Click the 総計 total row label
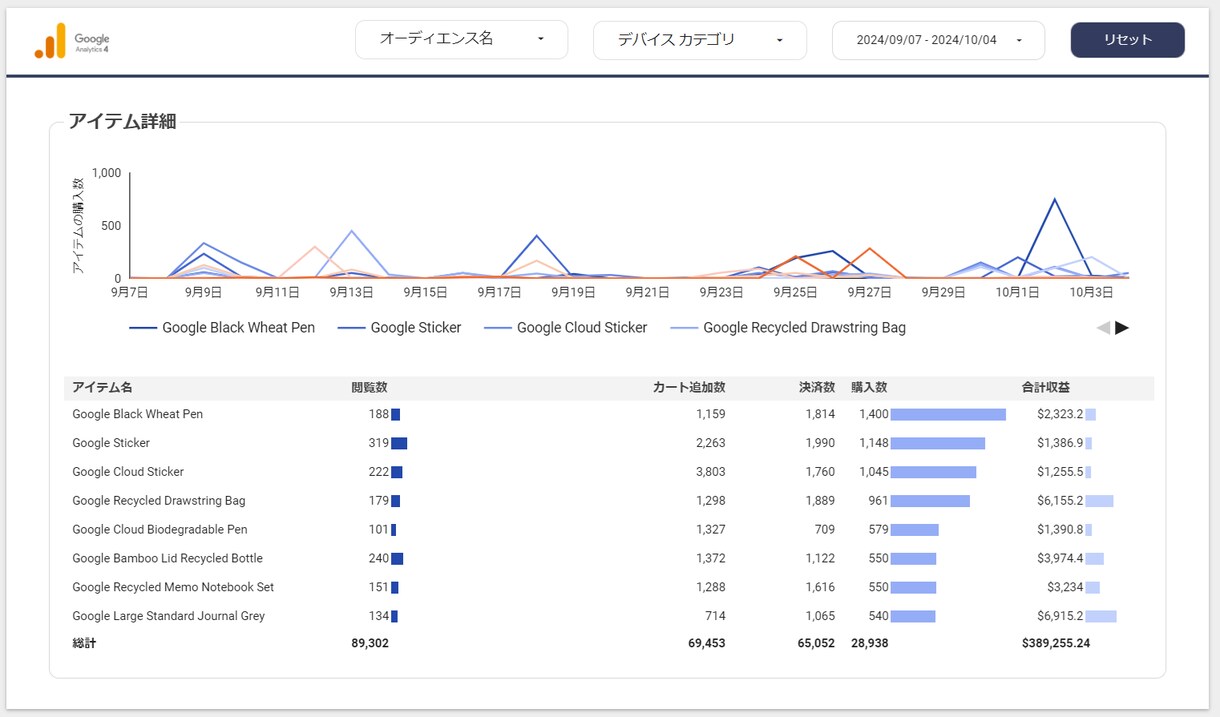This screenshot has width=1220, height=717. (x=84, y=644)
